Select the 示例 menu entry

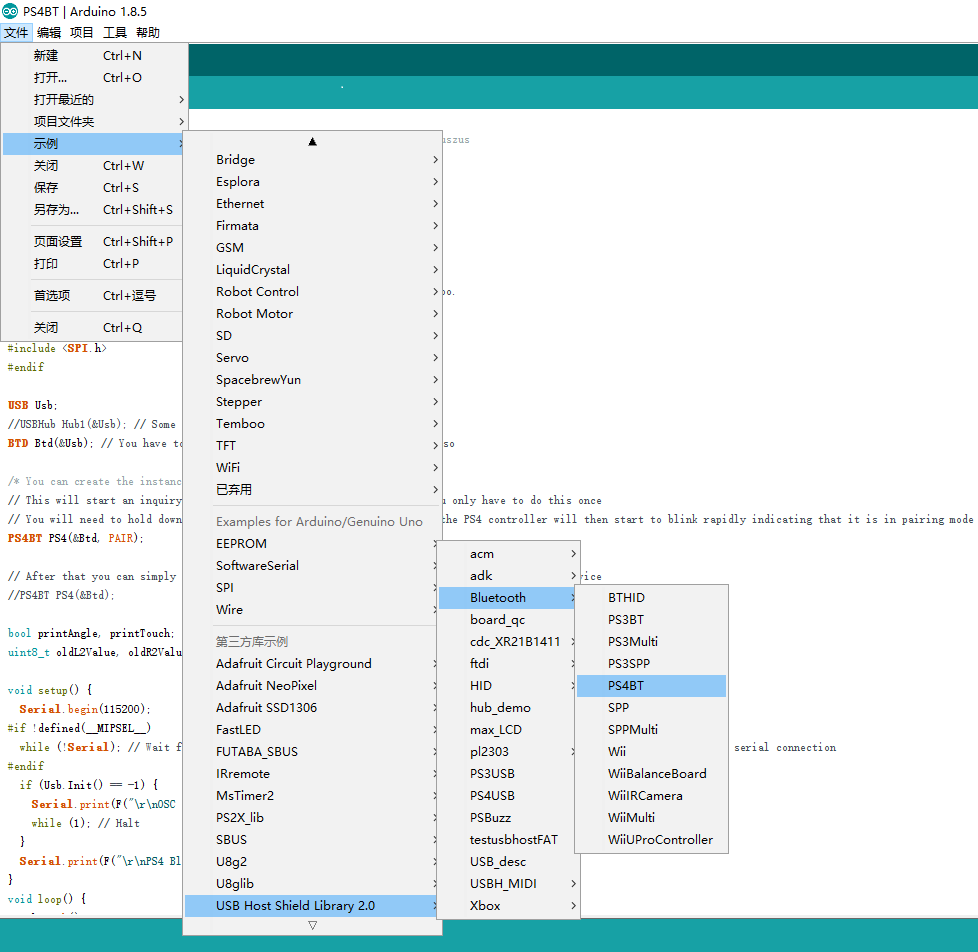(94, 143)
